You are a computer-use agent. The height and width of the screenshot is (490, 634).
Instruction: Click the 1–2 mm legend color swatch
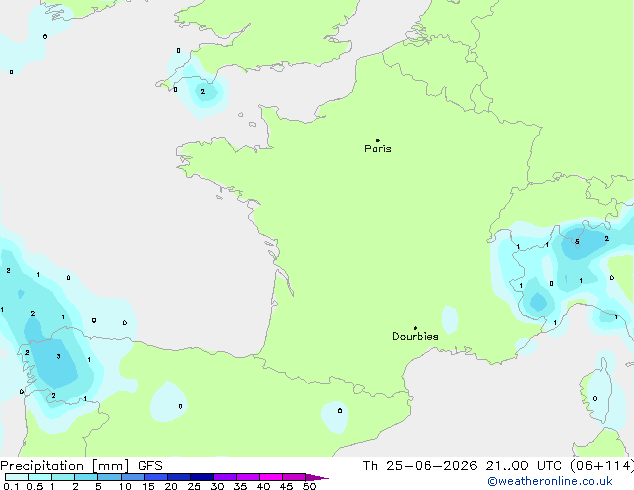point(63,477)
